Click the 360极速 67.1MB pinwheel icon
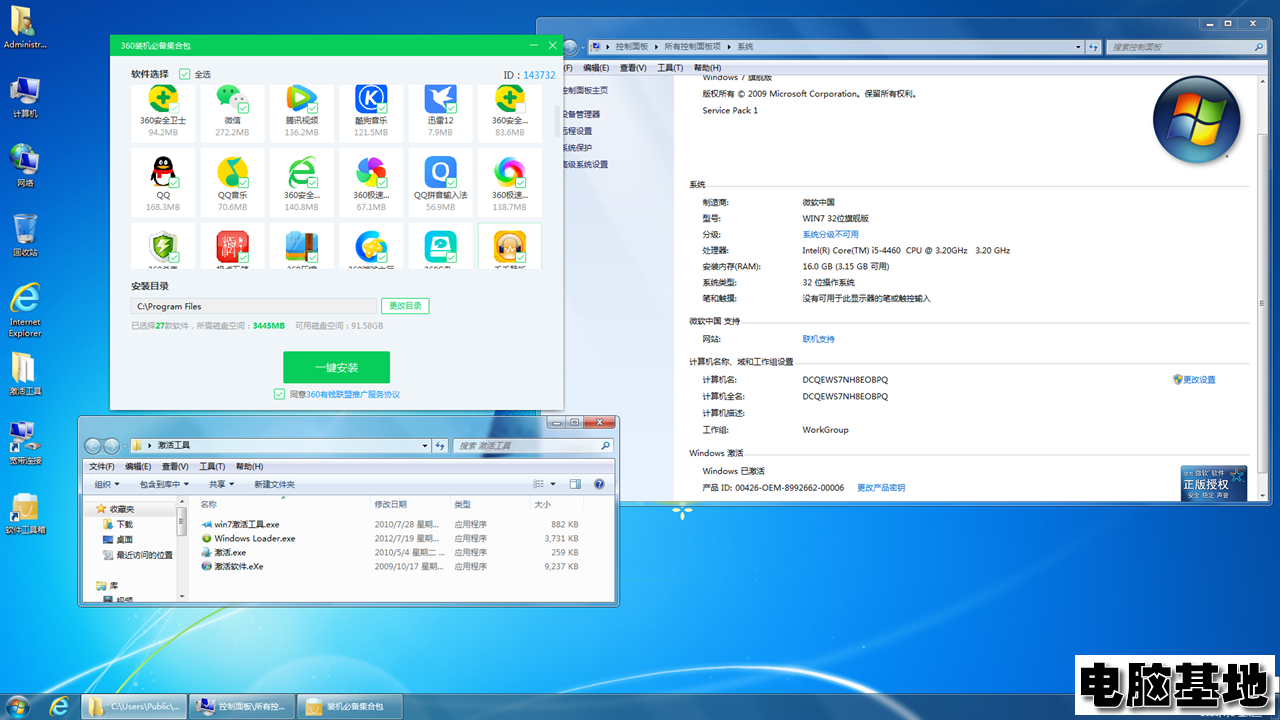The image size is (1280, 720). coord(371,172)
